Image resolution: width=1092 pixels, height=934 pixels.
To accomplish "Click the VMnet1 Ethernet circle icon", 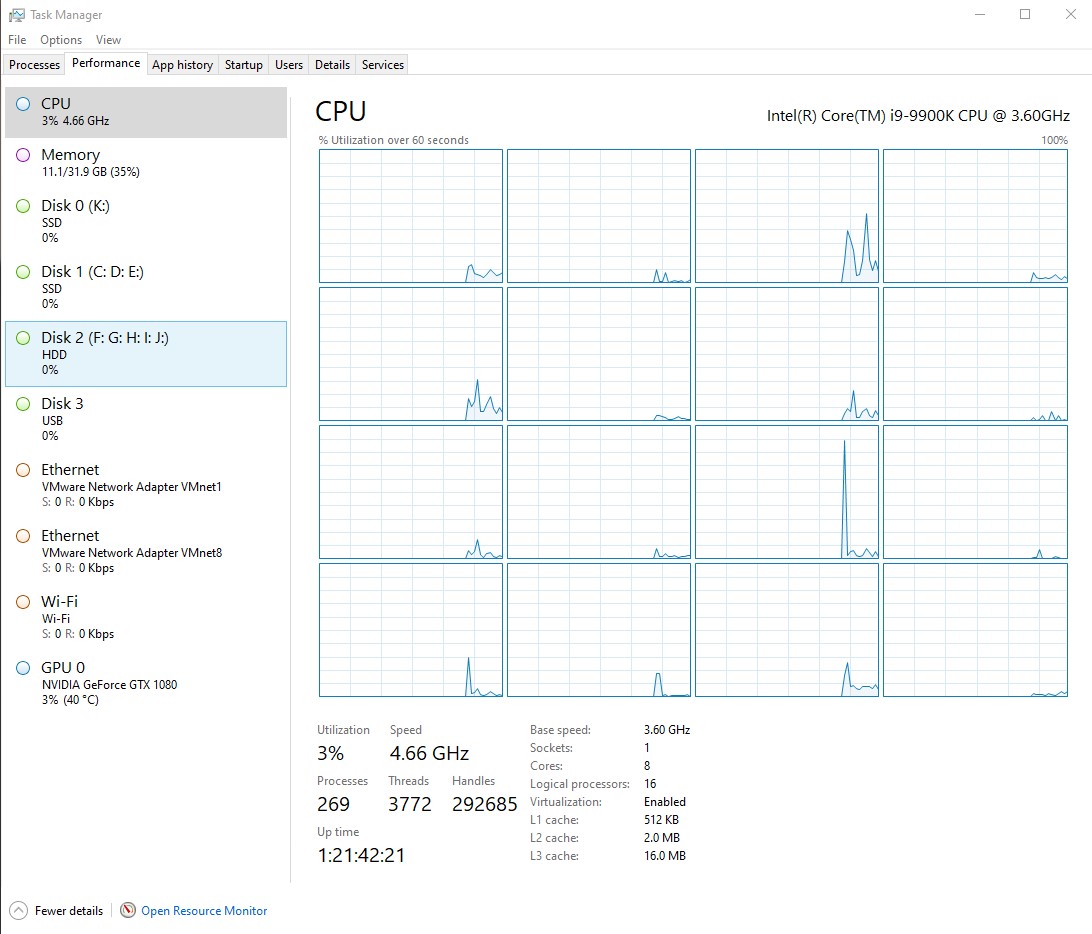I will (23, 470).
